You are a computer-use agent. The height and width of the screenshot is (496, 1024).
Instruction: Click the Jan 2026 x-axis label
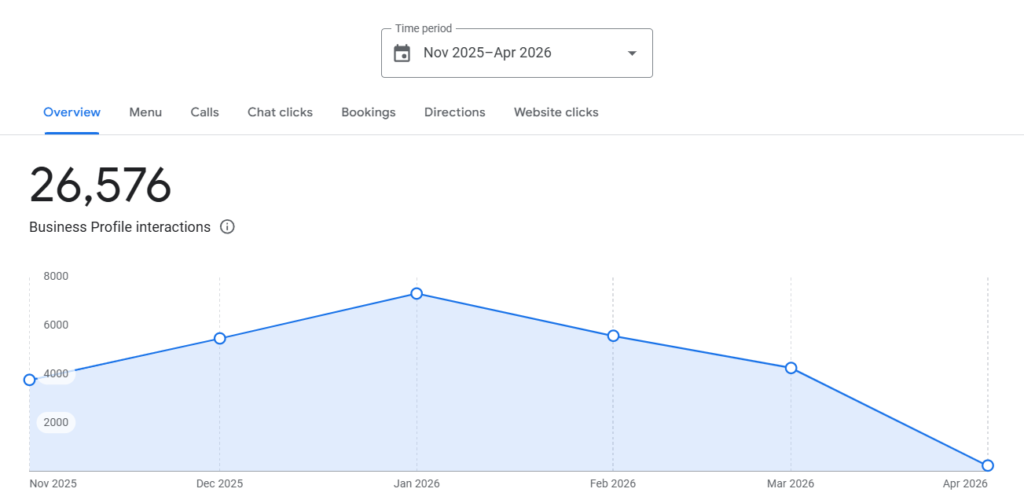point(416,484)
